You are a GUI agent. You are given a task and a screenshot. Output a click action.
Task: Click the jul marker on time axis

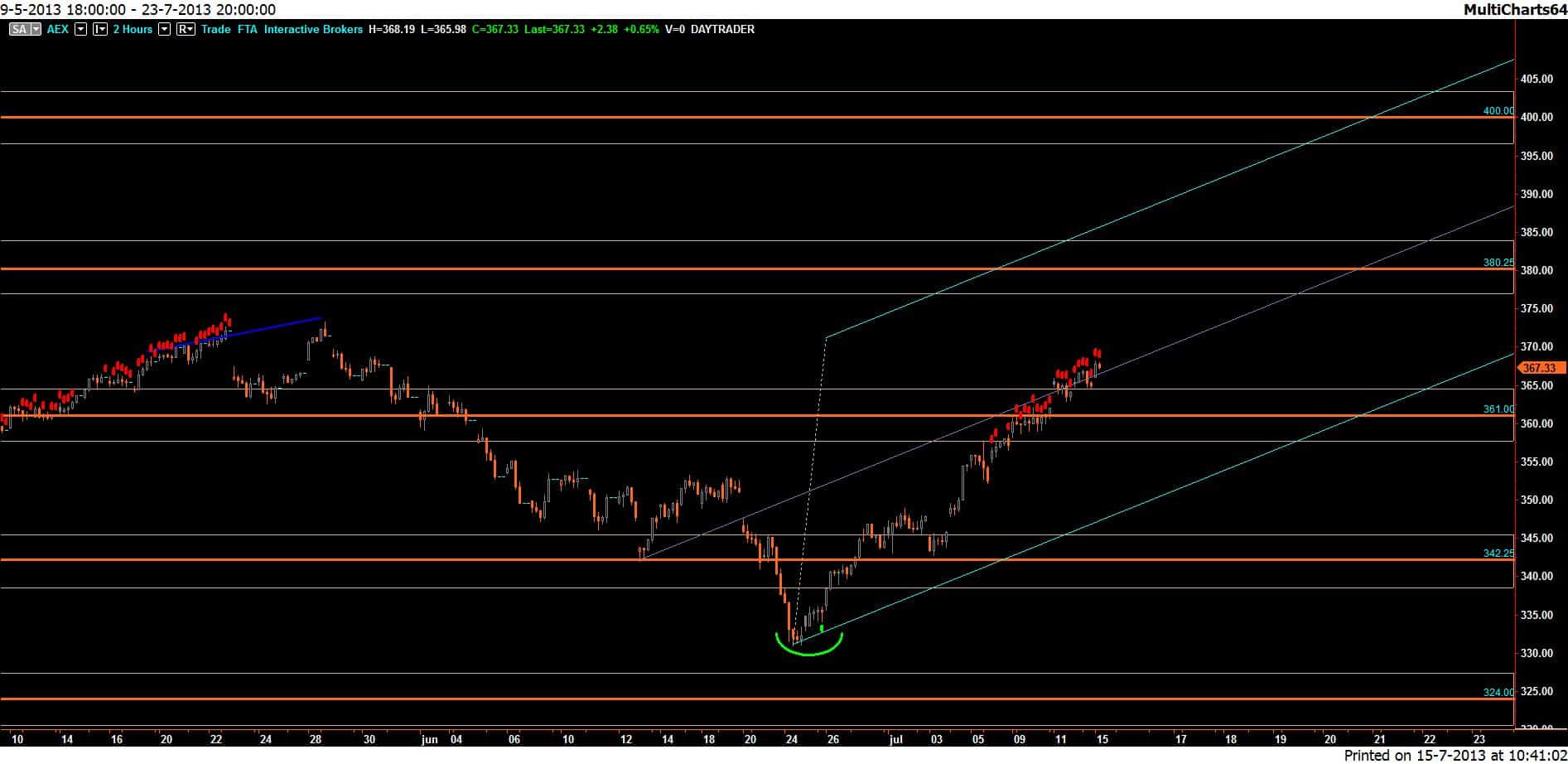[895, 739]
